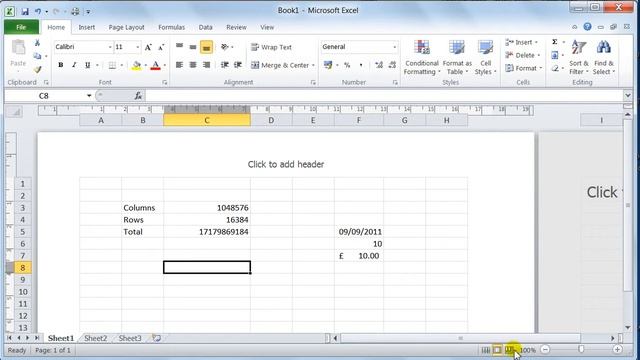Click in the formula bar input field
The image size is (640, 360).
pos(384,96)
